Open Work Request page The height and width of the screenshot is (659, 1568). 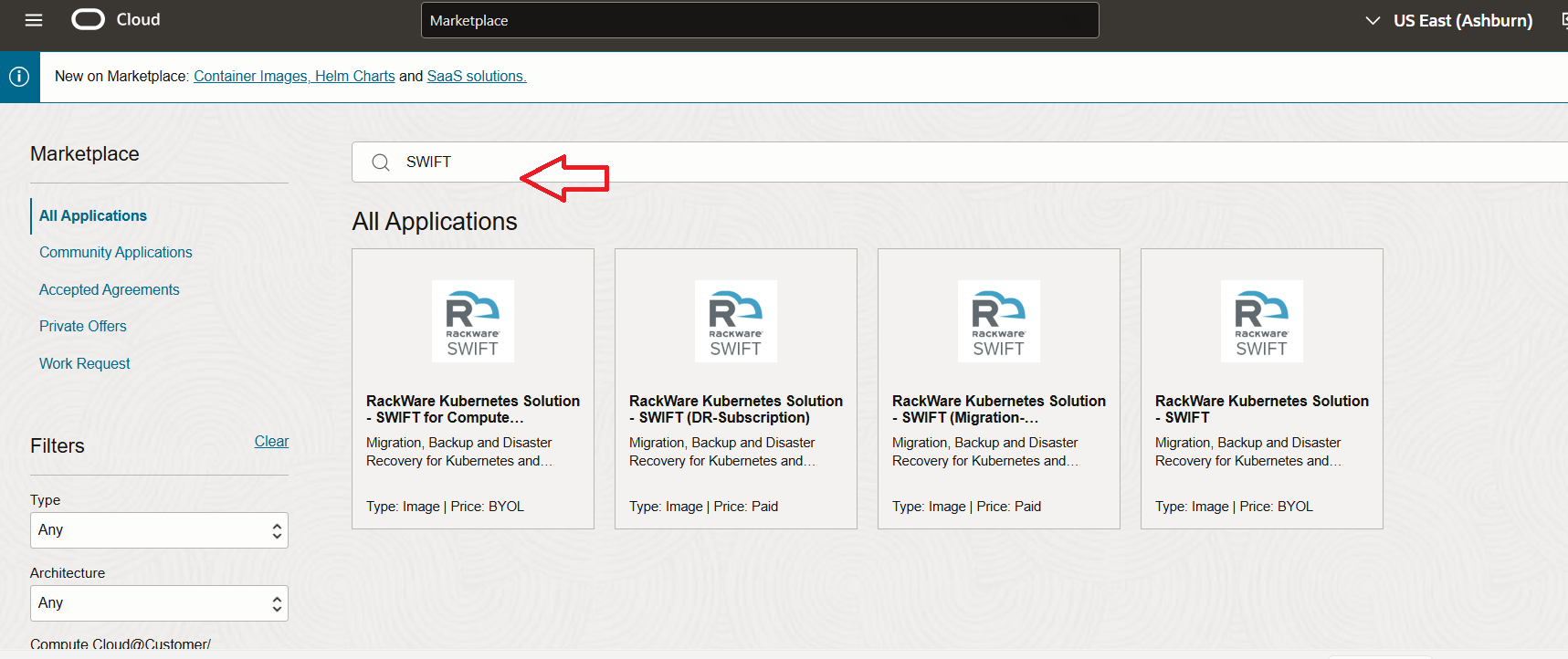[x=85, y=363]
